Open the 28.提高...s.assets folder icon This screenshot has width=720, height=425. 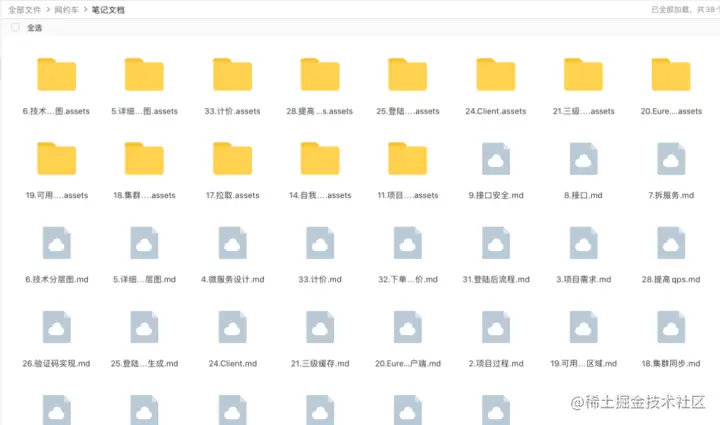(x=320, y=74)
